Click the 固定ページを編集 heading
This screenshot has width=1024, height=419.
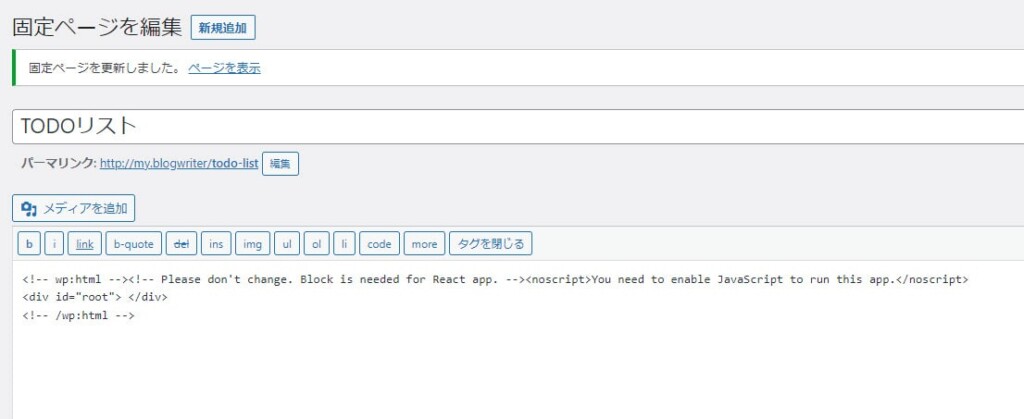pos(97,27)
